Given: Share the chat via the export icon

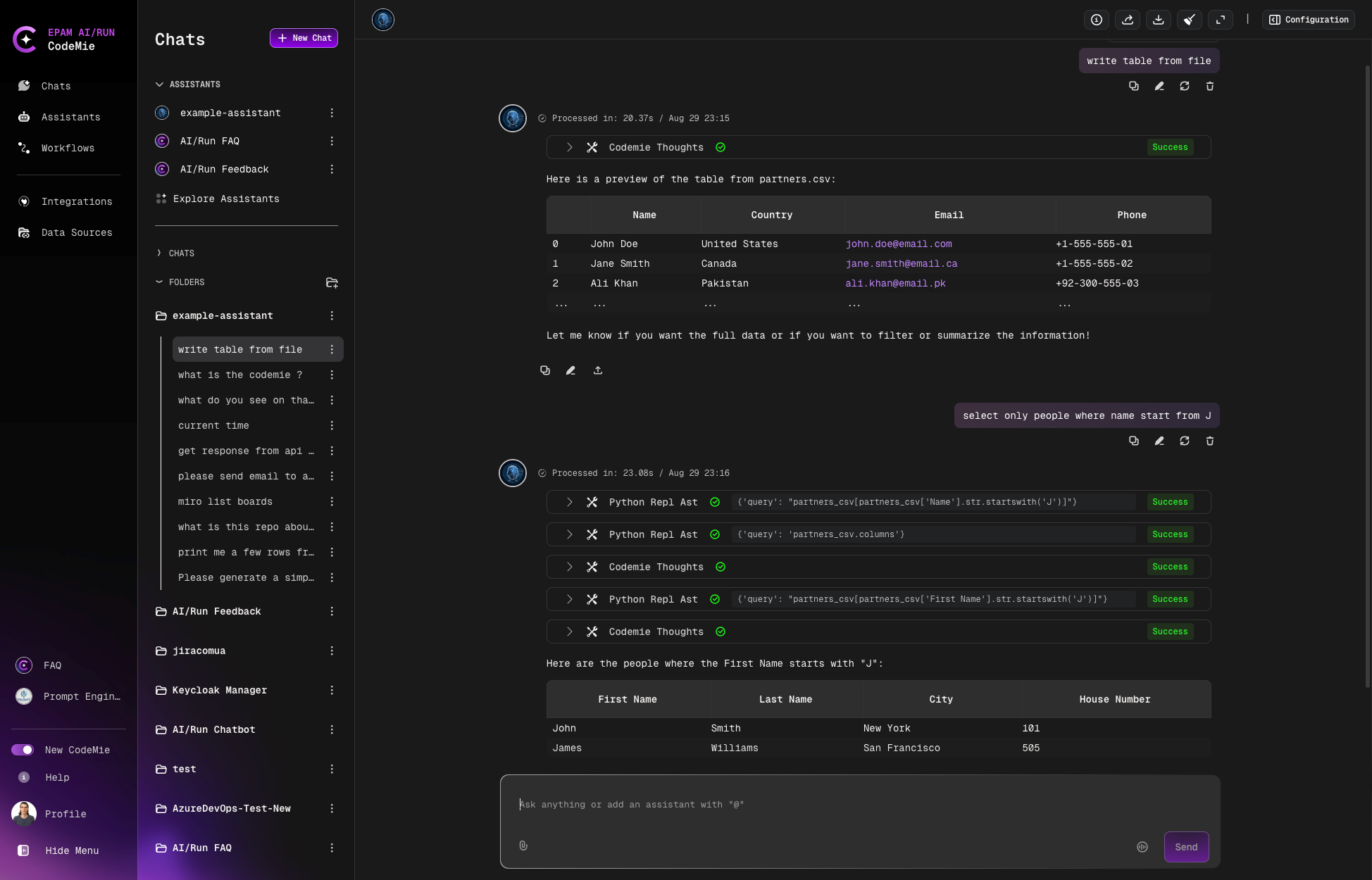Looking at the screenshot, I should pos(1128,19).
